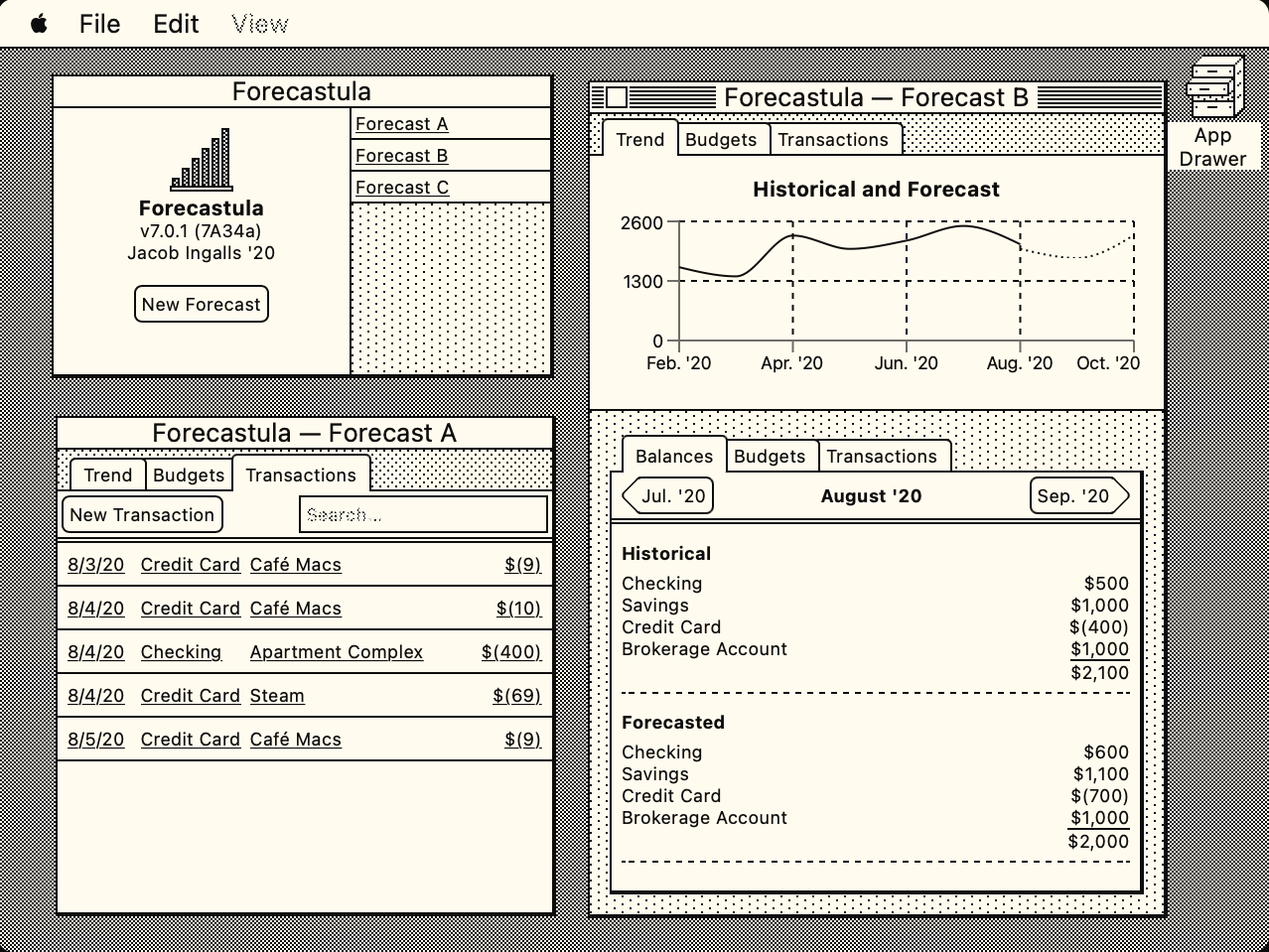Viewport: 1269px width, 952px height.
Task: Open the 8/5/20 transaction date
Action: [x=96, y=740]
